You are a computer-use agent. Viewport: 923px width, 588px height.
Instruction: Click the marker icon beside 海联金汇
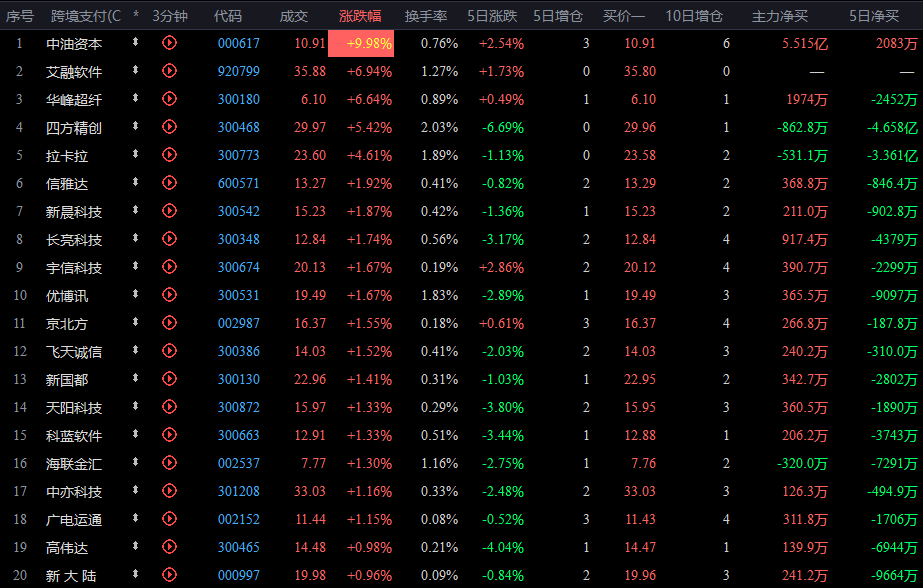tap(135, 463)
